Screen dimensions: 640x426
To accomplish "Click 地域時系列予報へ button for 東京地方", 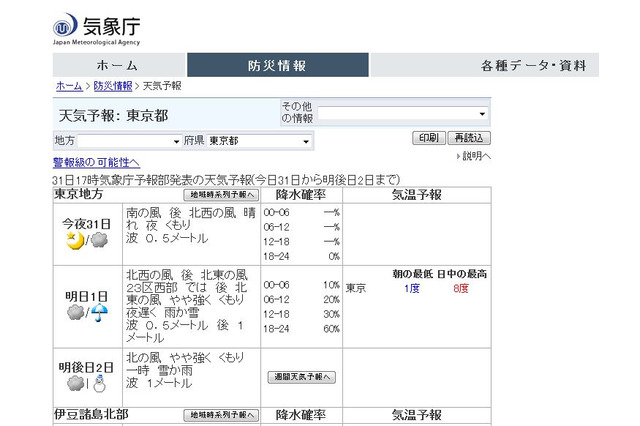I will click(221, 195).
